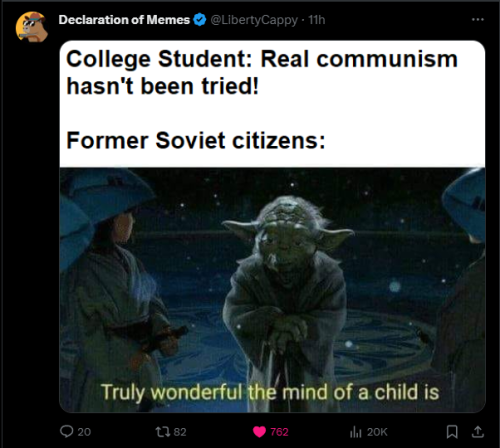500x448 pixels.
Task: Open the @LibertyCappy handle link
Action: [x=254, y=20]
